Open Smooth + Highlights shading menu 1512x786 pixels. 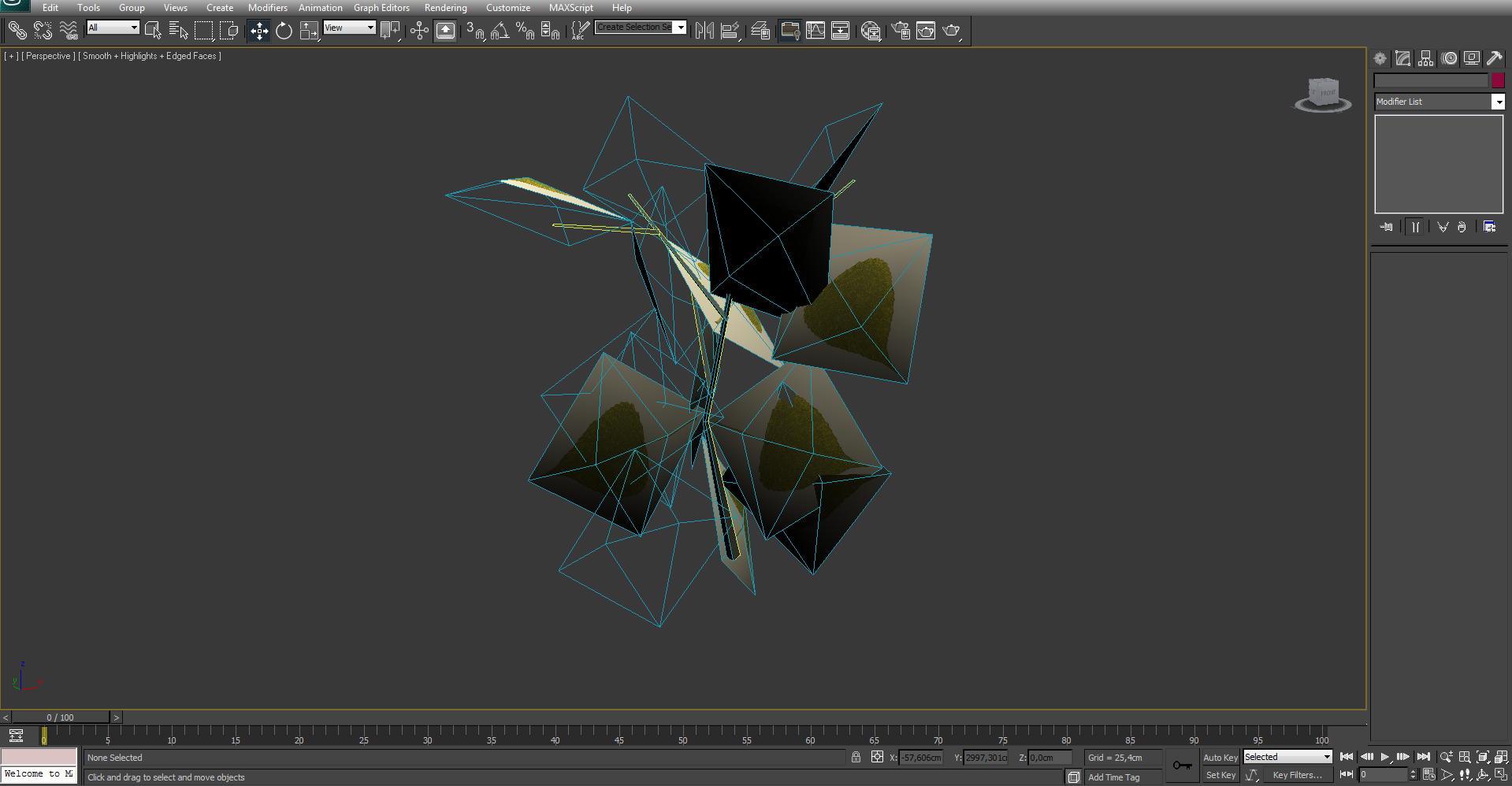150,56
